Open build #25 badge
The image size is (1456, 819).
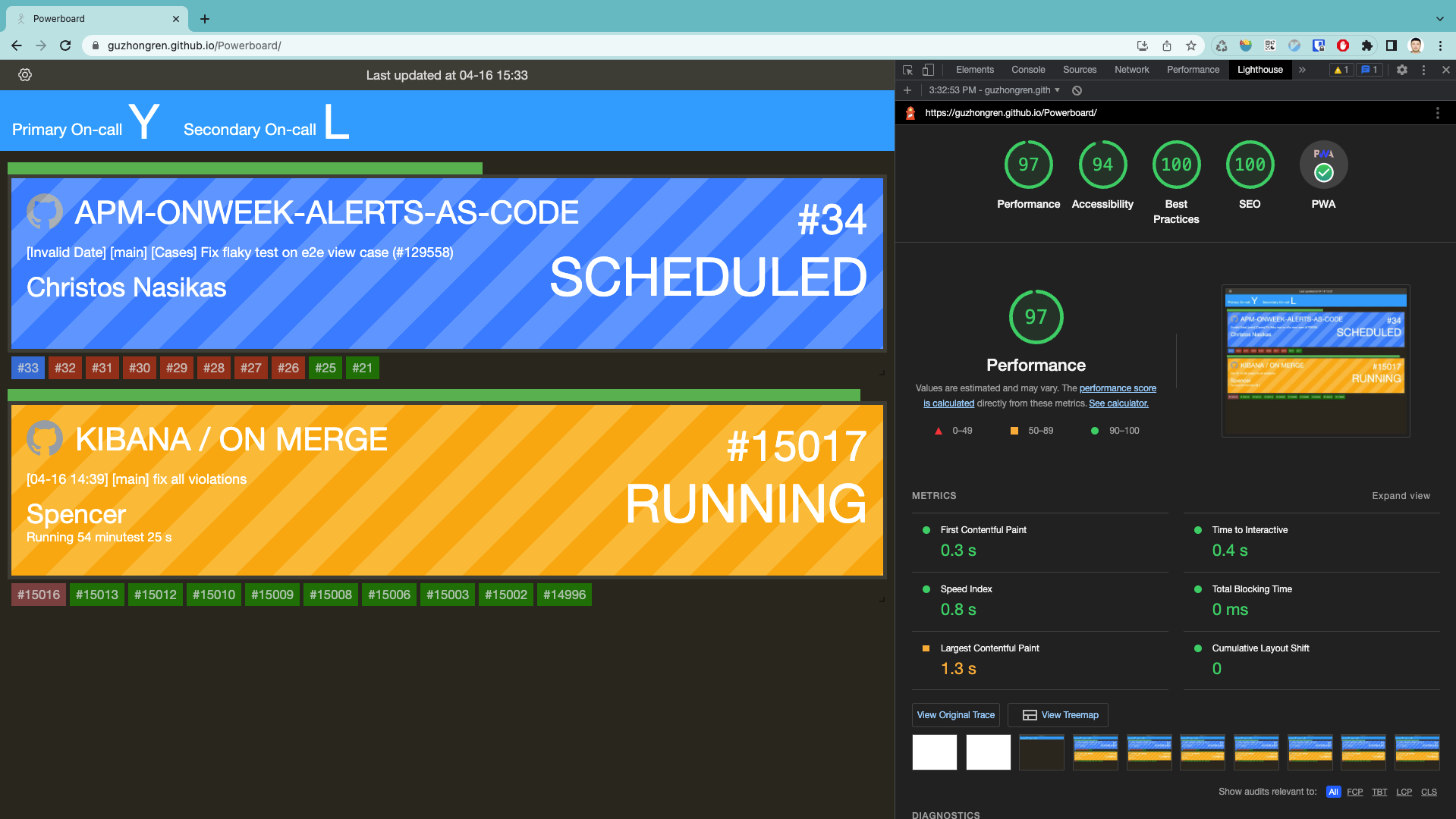pos(325,368)
